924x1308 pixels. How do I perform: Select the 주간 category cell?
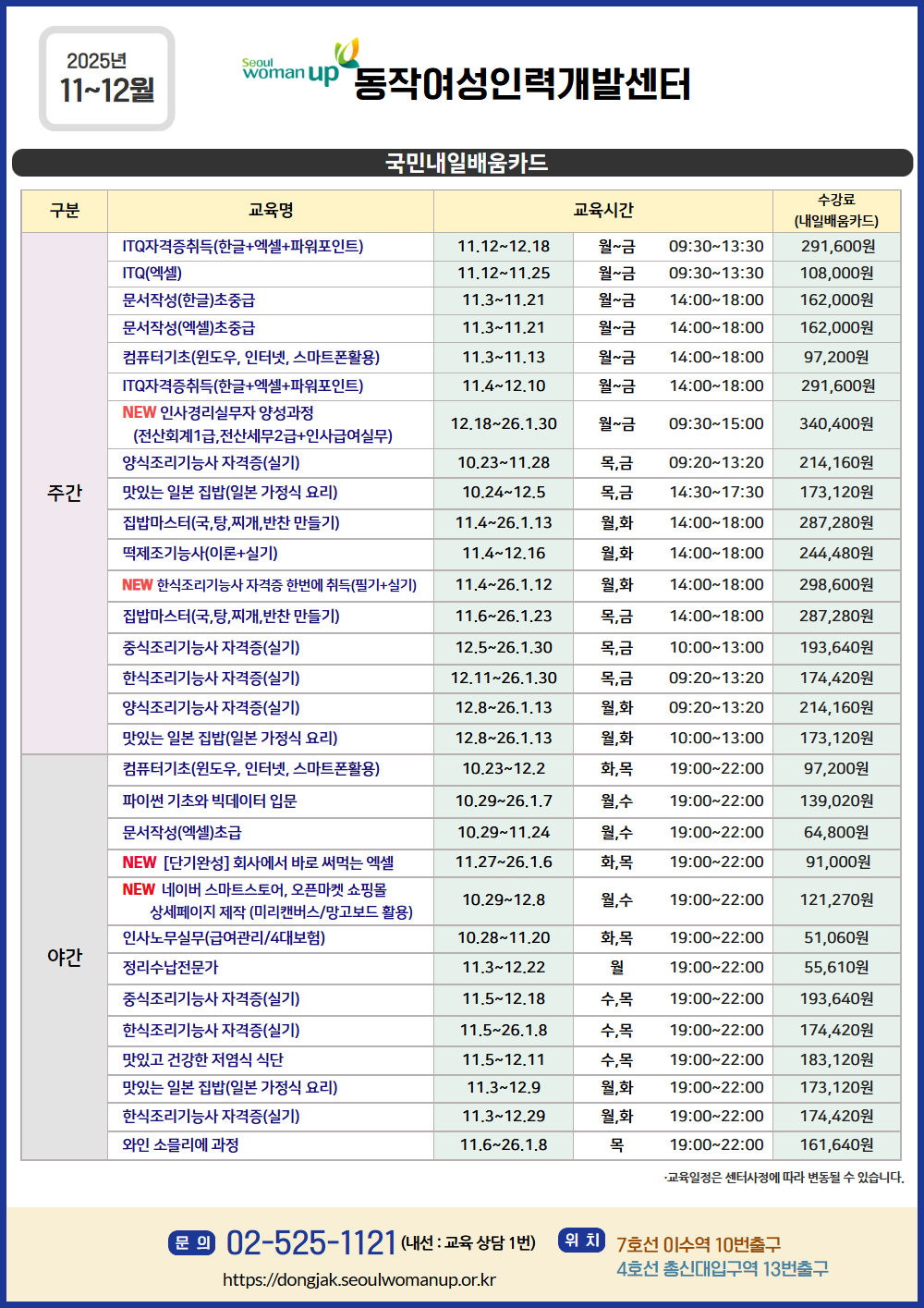click(x=65, y=493)
